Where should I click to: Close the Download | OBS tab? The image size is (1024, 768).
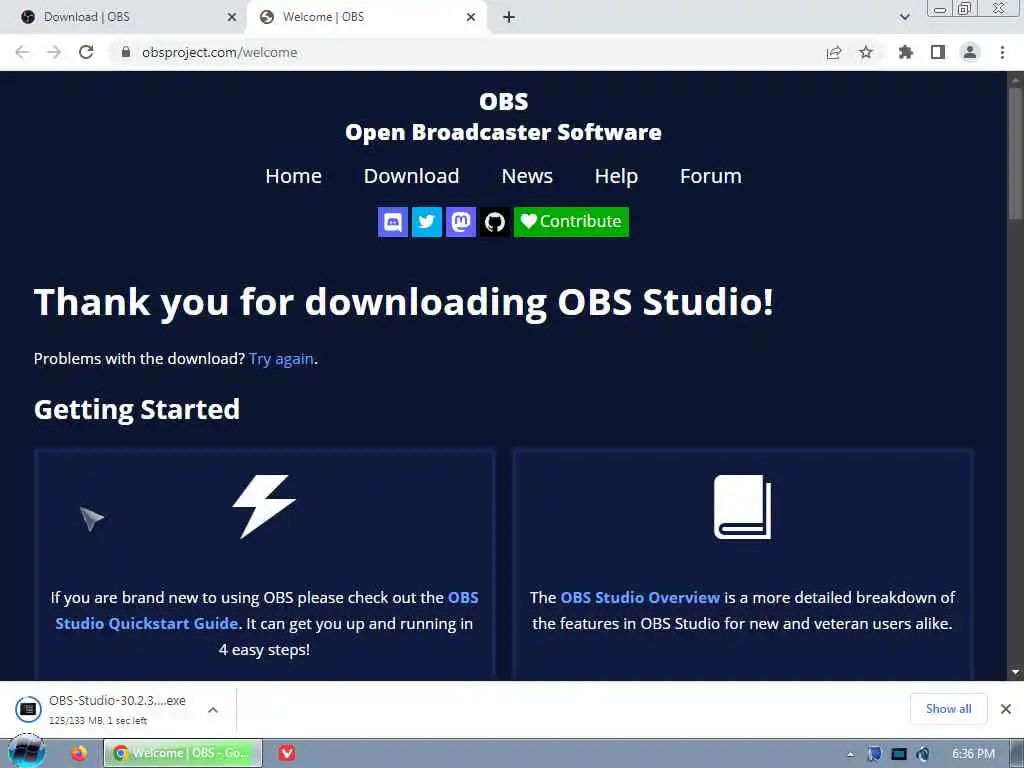pyautogui.click(x=231, y=17)
